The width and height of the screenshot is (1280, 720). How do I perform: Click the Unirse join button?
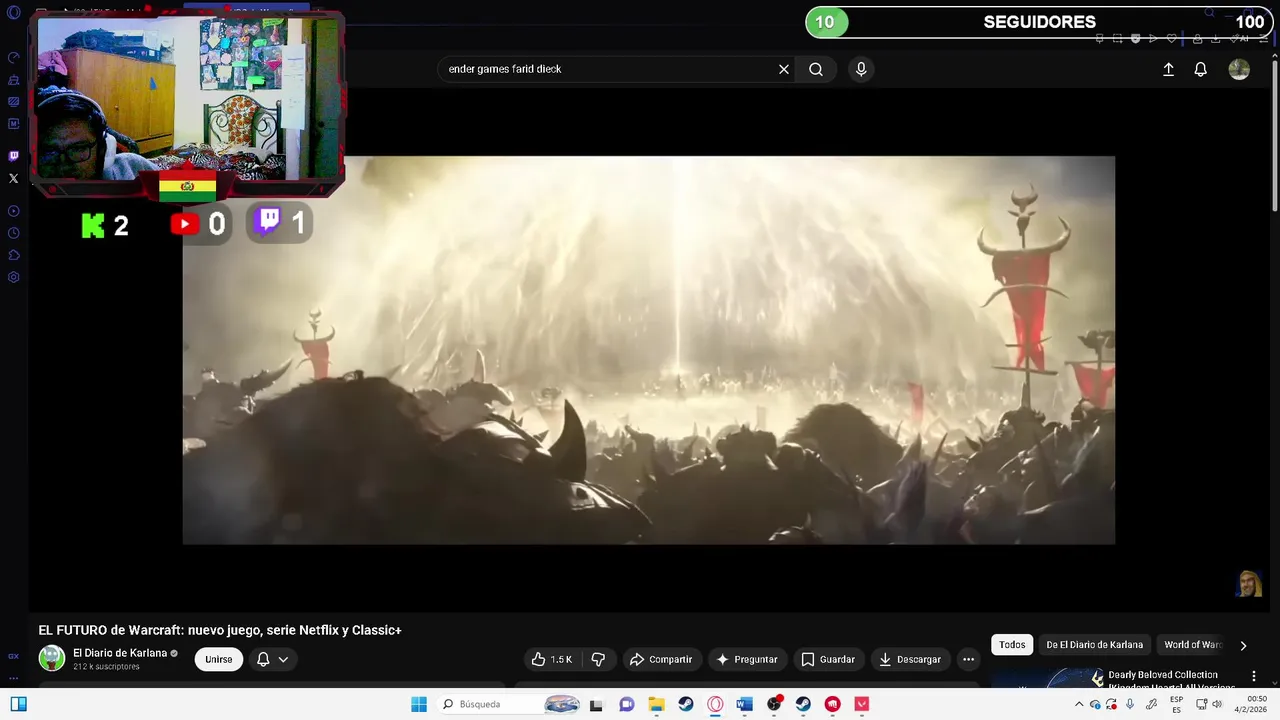click(219, 659)
